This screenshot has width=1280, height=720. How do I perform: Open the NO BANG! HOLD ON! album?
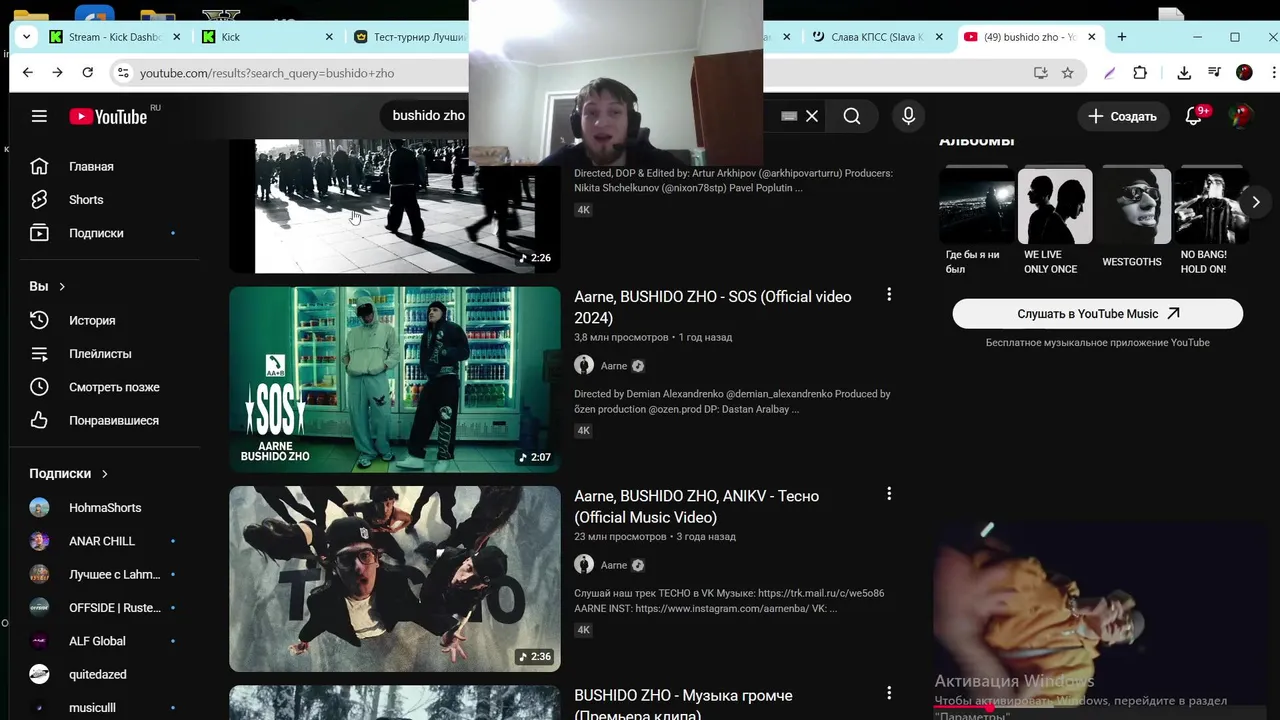1211,221
